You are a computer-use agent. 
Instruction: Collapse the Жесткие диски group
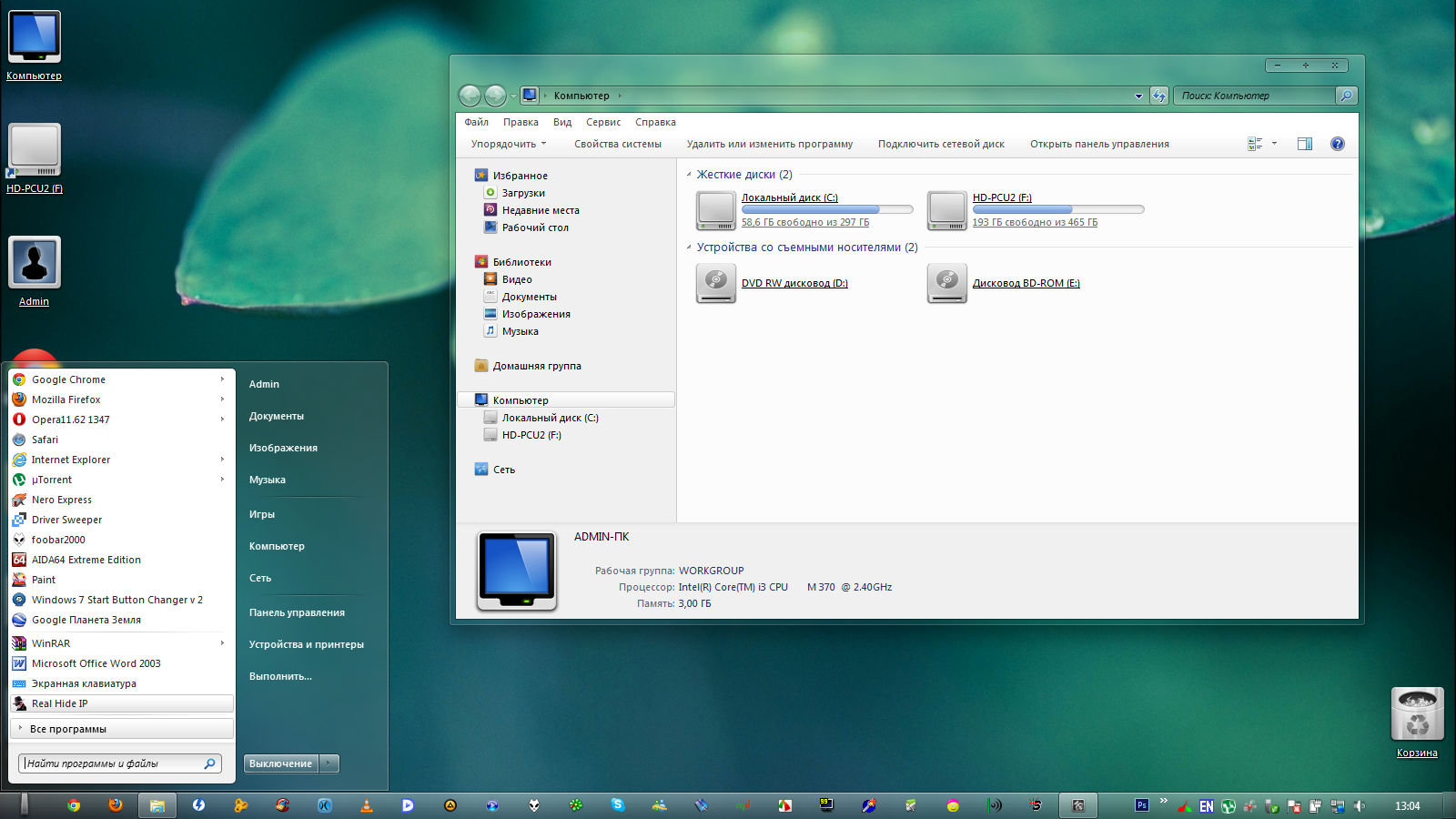tap(689, 175)
